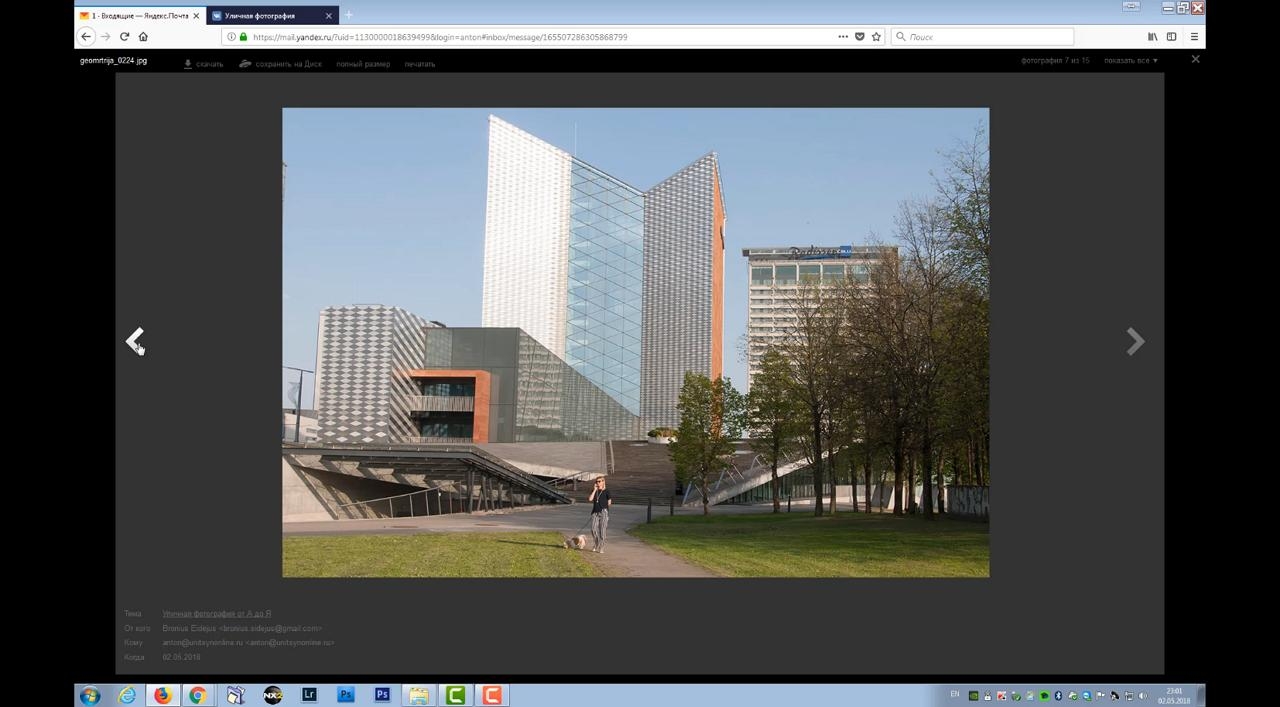Screen dimensions: 1280x707
Task: Open the message subject Уличная фотография link
Action: click(x=217, y=613)
